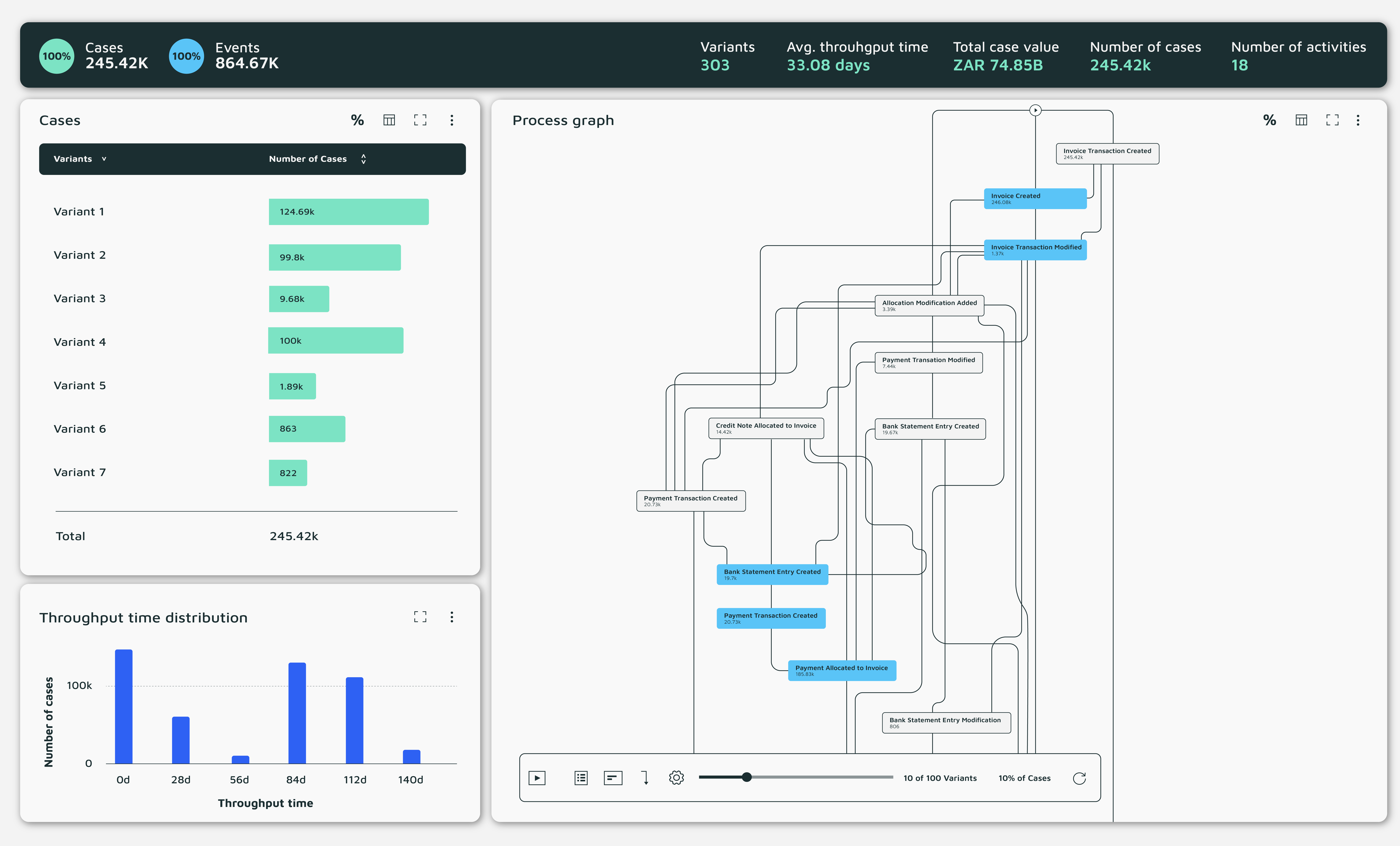Image resolution: width=1400 pixels, height=846 pixels.
Task: Open Throughput time distribution options menu
Action: [452, 617]
